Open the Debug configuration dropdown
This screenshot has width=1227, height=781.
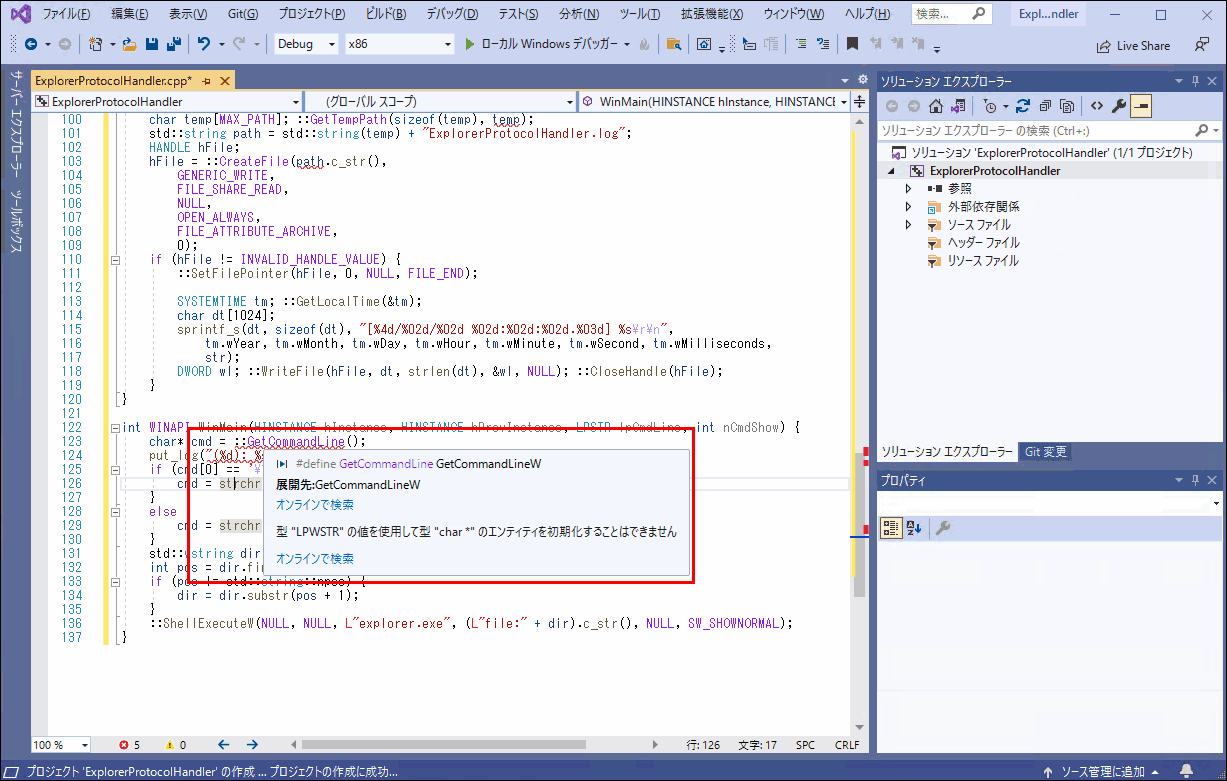pyautogui.click(x=306, y=44)
